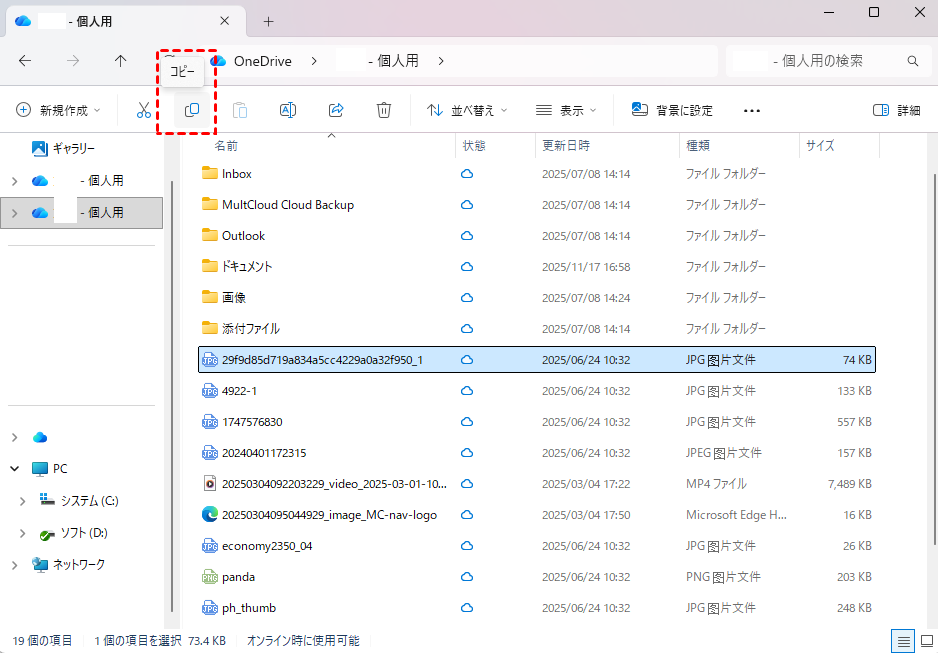The image size is (938, 653).
Task: Open the View (表示) dropdown
Action: point(566,110)
